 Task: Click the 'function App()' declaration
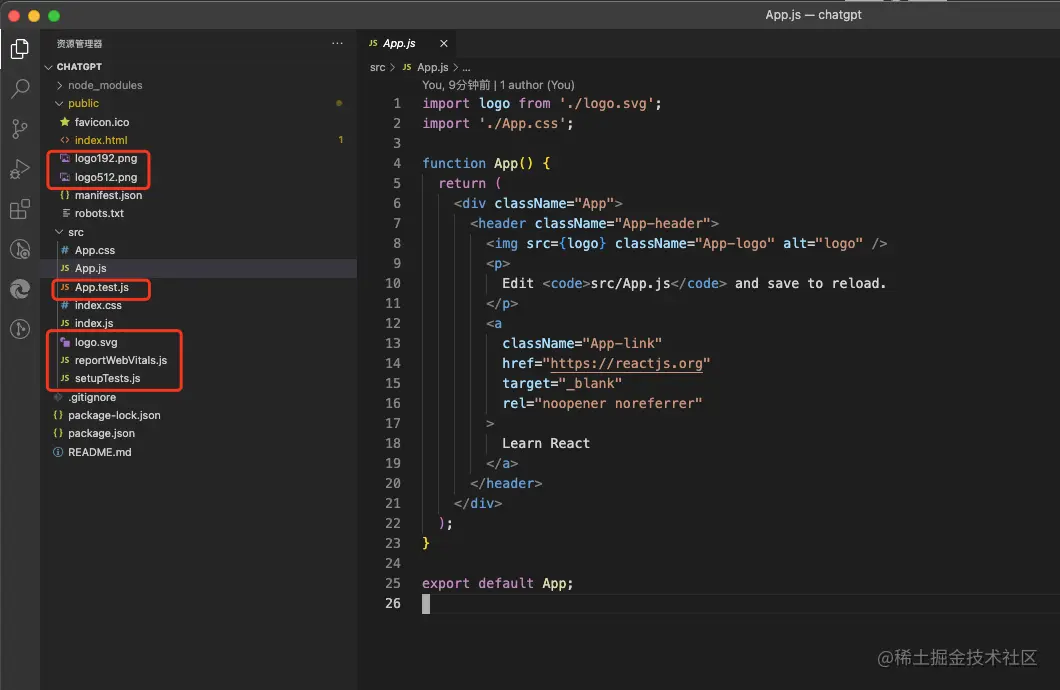[477, 164]
